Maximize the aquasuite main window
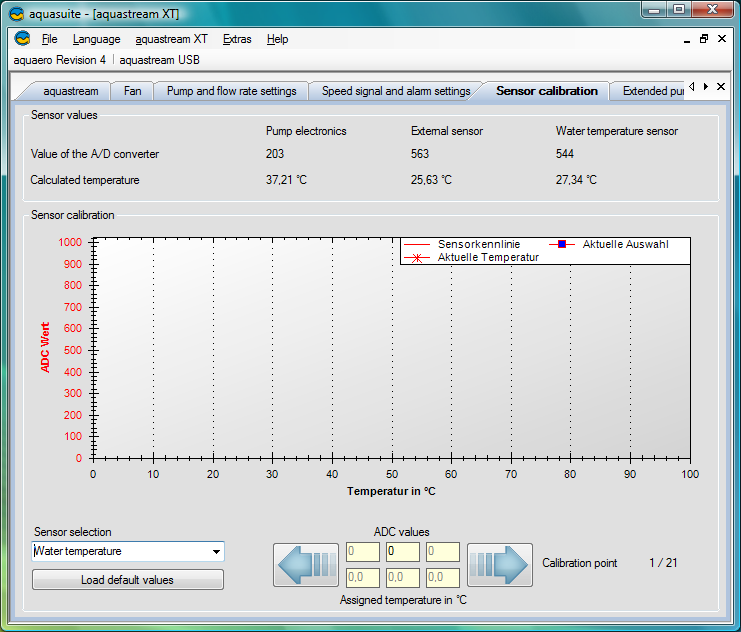Image resolution: width=741 pixels, height=632 pixels. 679,9
